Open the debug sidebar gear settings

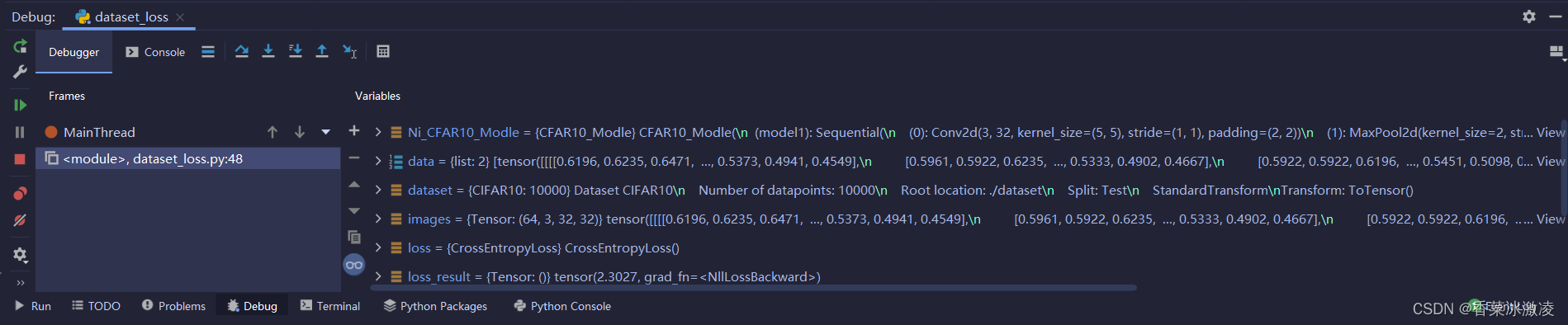tap(20, 255)
